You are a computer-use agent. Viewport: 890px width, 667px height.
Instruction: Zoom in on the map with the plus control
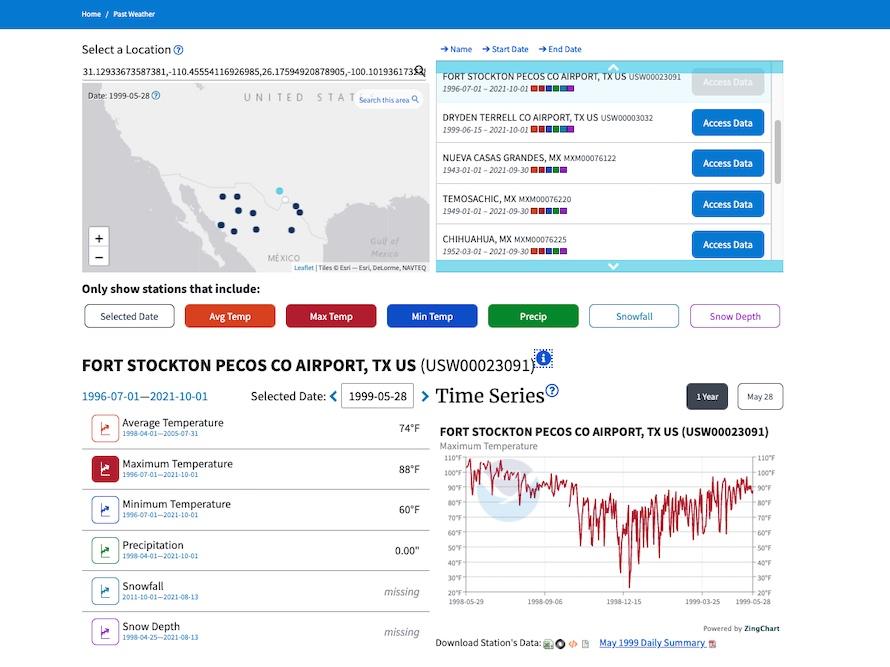[x=98, y=239]
